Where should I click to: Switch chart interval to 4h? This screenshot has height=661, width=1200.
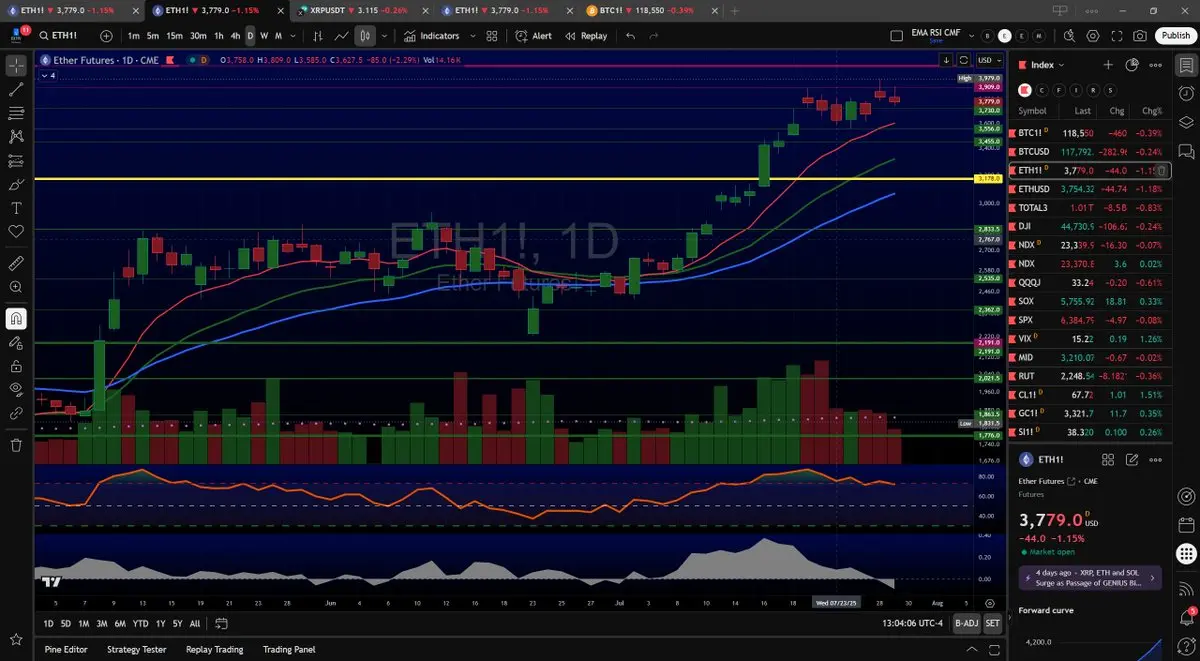click(236, 36)
